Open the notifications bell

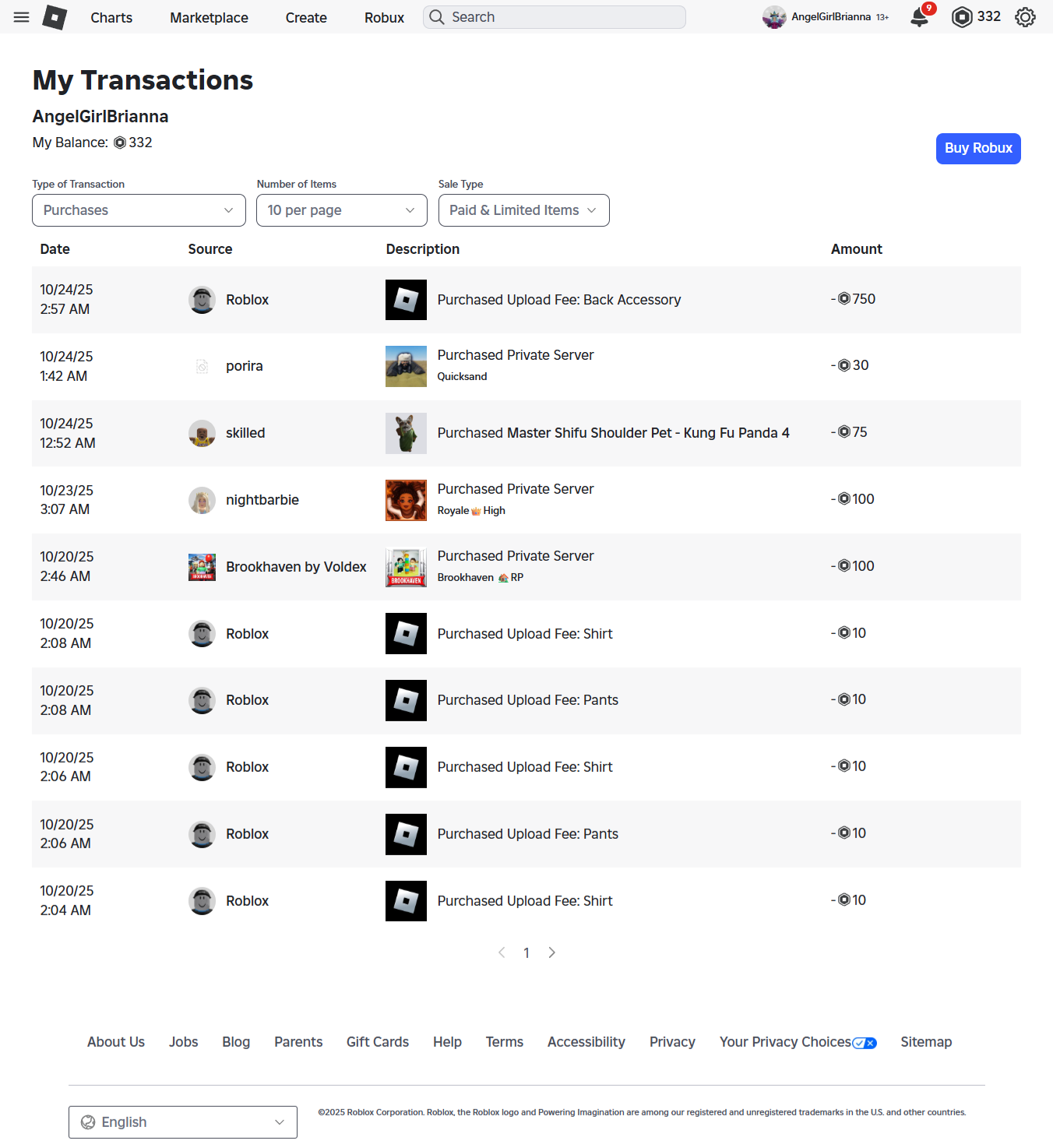point(920,17)
